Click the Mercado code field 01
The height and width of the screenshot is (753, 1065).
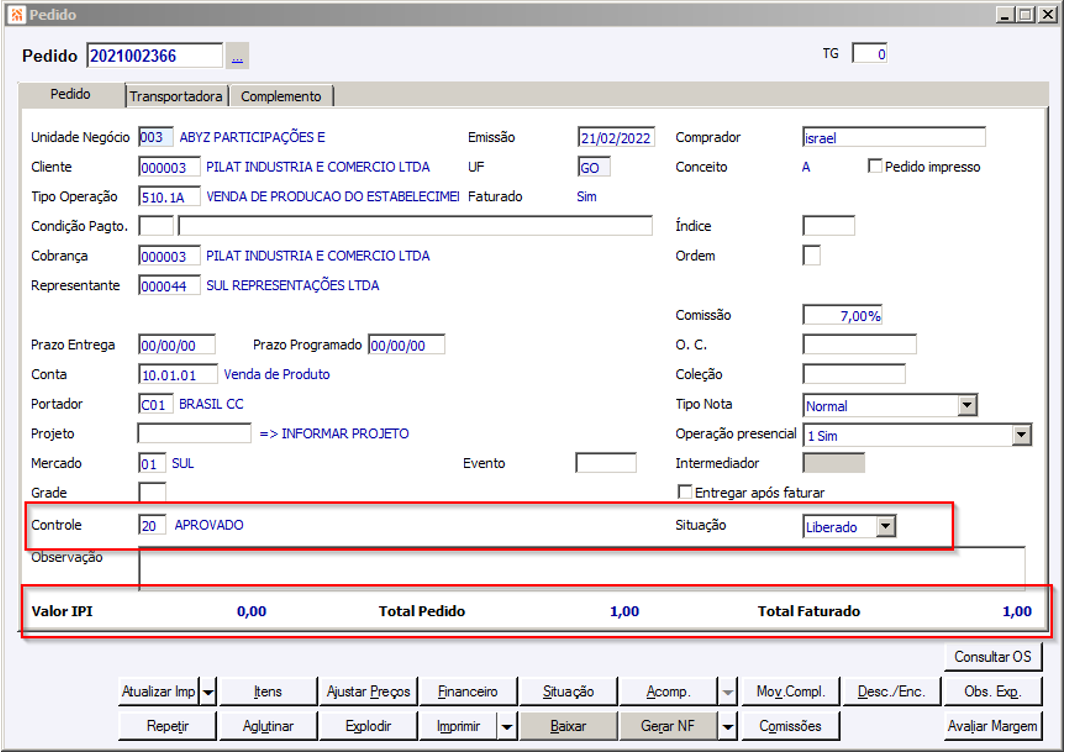[152, 463]
